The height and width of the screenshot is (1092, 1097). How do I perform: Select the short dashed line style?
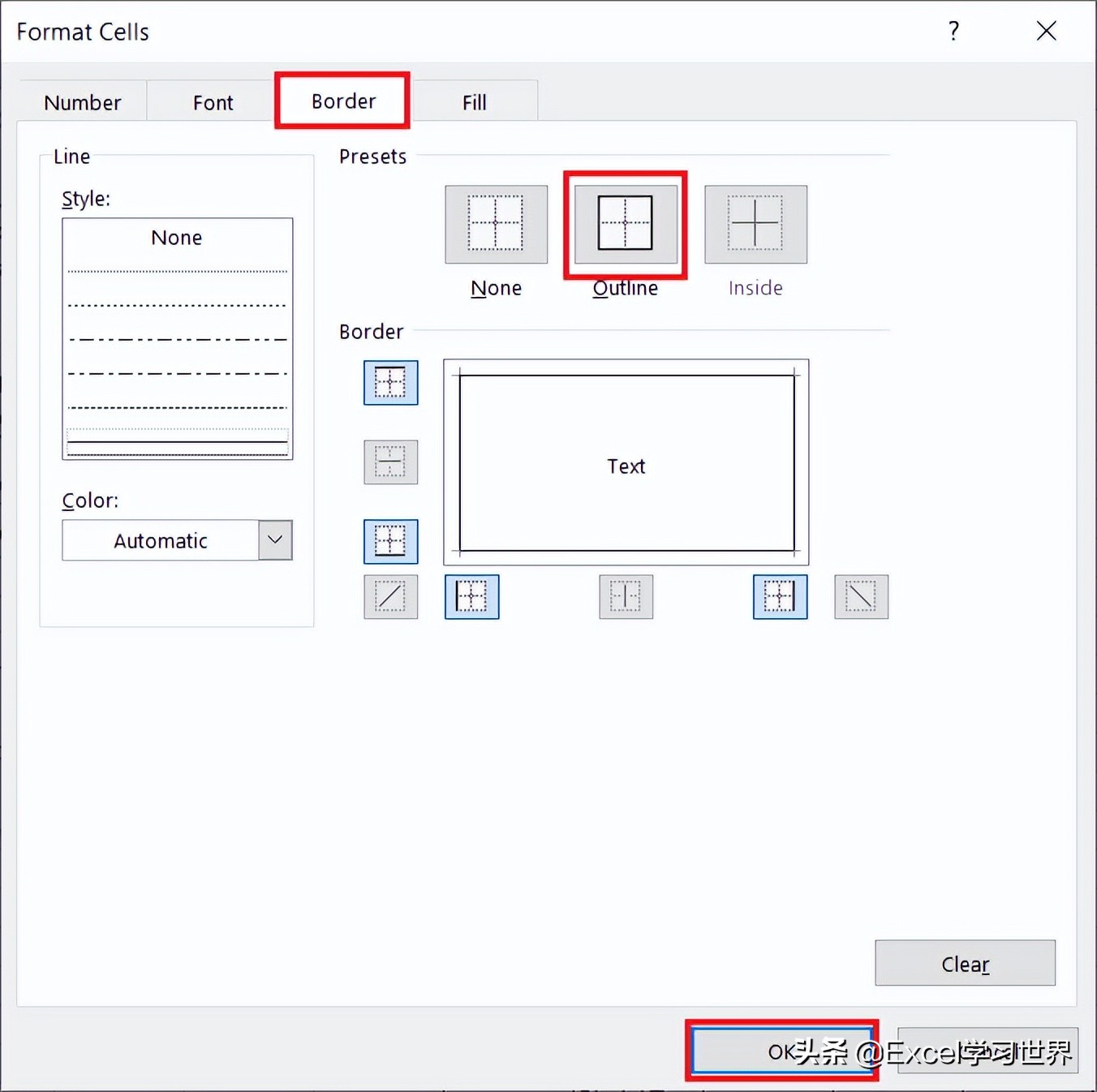point(177,407)
